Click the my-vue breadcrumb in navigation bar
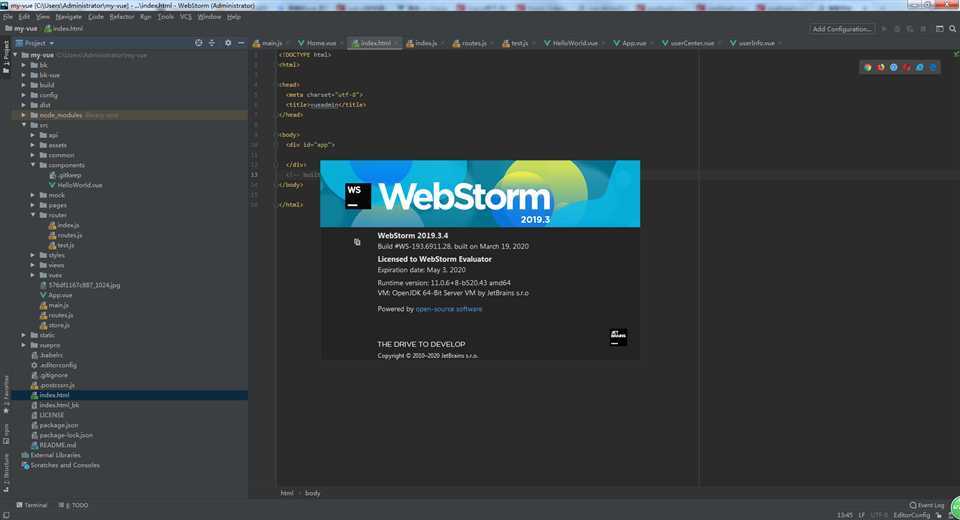Screen dimensions: 960x520 21,29
